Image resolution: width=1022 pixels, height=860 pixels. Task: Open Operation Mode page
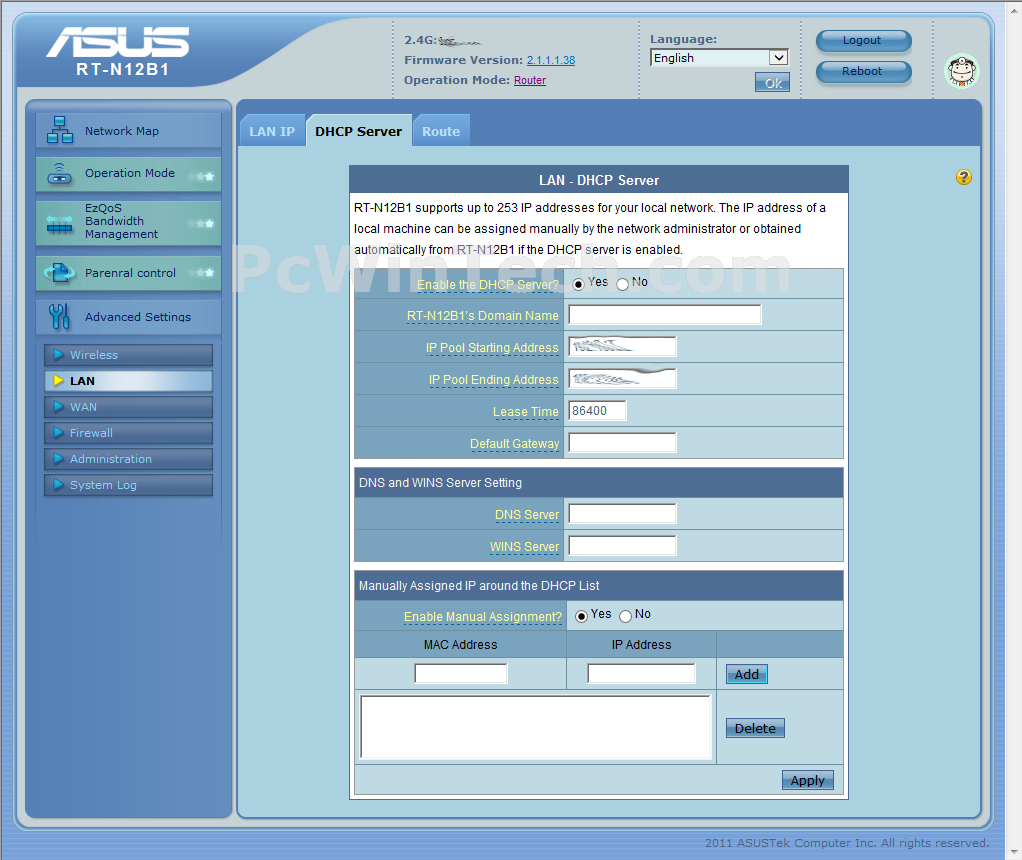point(128,174)
